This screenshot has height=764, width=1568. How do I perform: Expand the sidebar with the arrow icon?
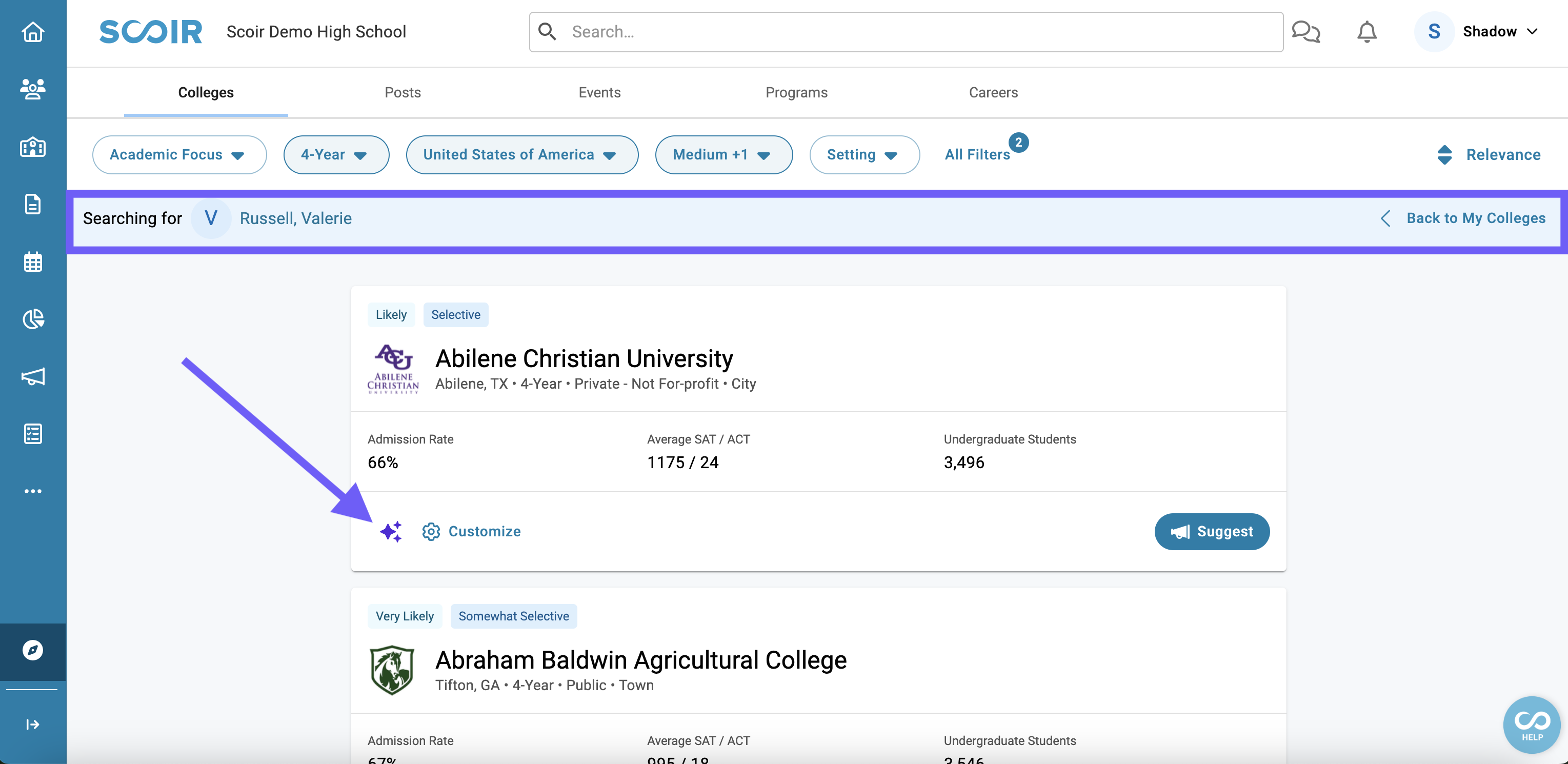coord(33,725)
